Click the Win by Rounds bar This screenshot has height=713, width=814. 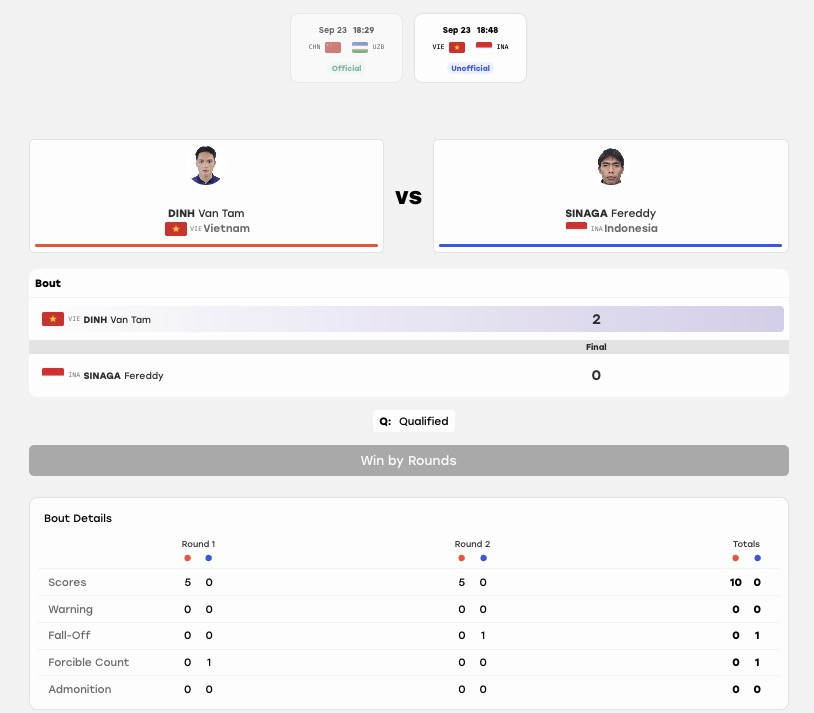[x=409, y=460]
